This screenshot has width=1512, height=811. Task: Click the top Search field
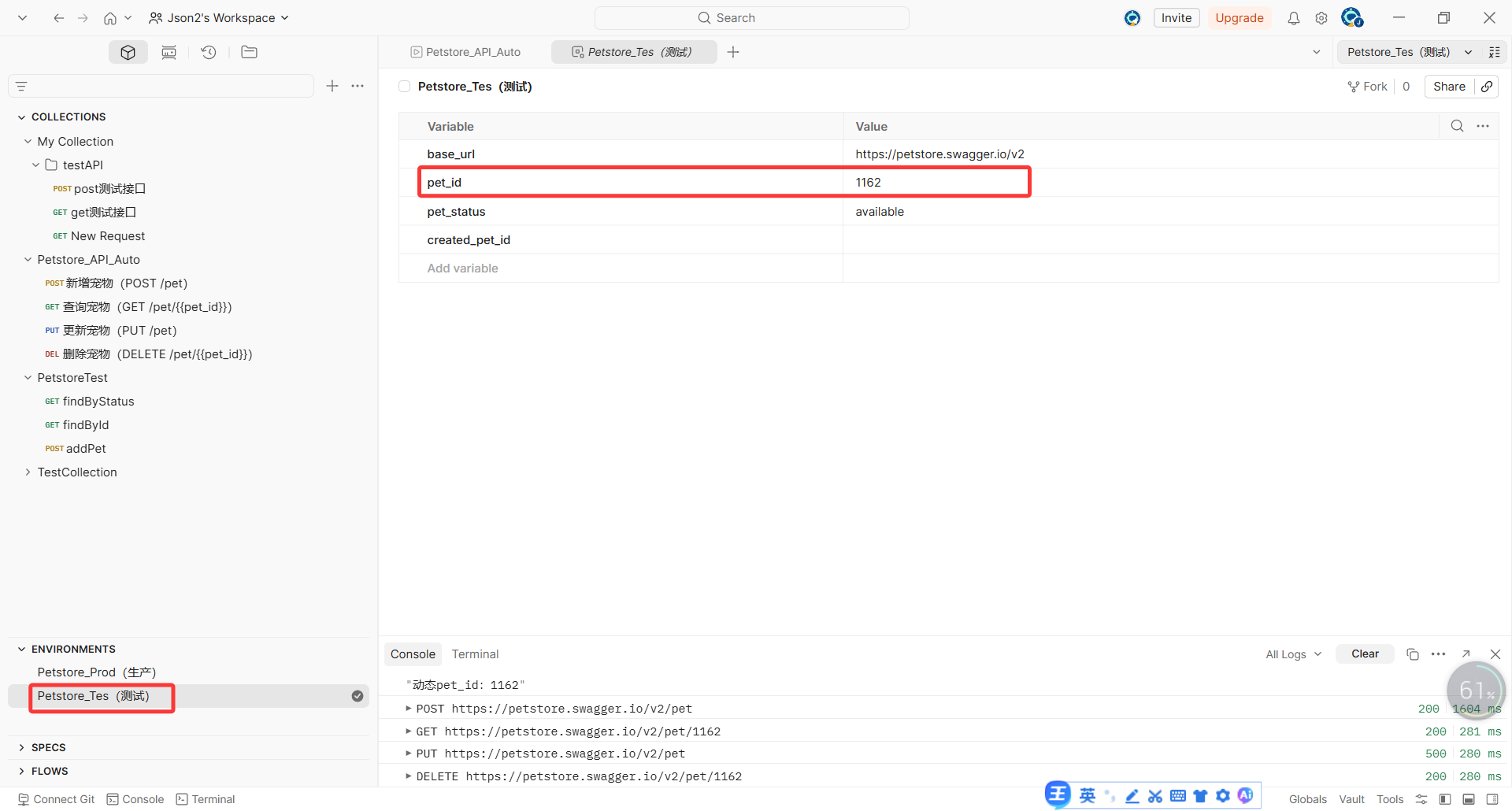pos(752,18)
